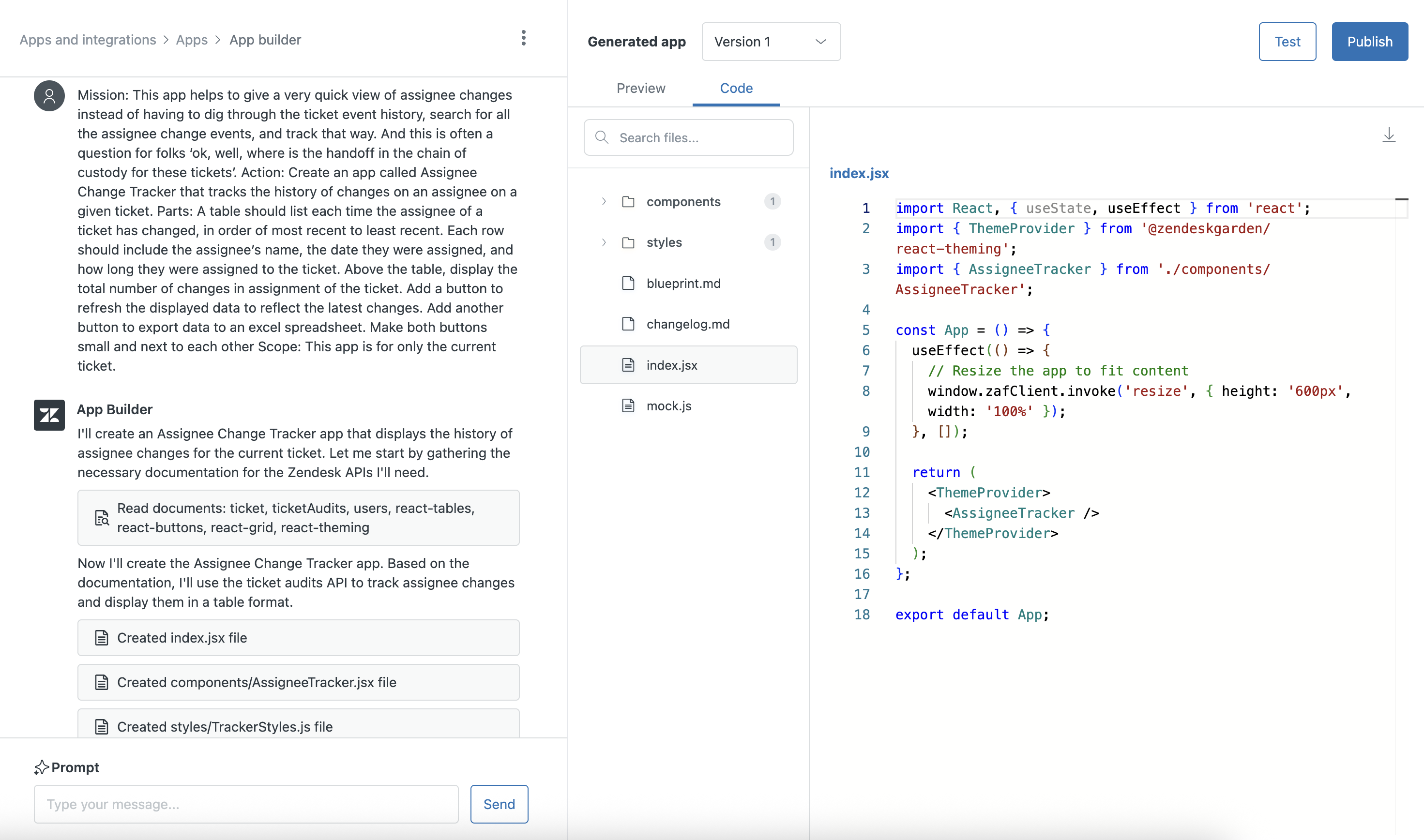Click the App builder breadcrumb
Image resolution: width=1424 pixels, height=840 pixels.
tap(265, 40)
